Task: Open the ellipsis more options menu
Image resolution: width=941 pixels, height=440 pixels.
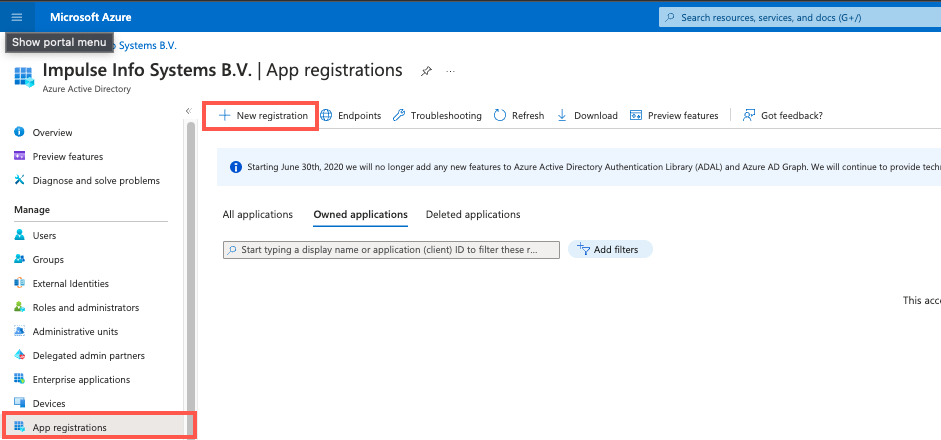Action: pos(451,71)
